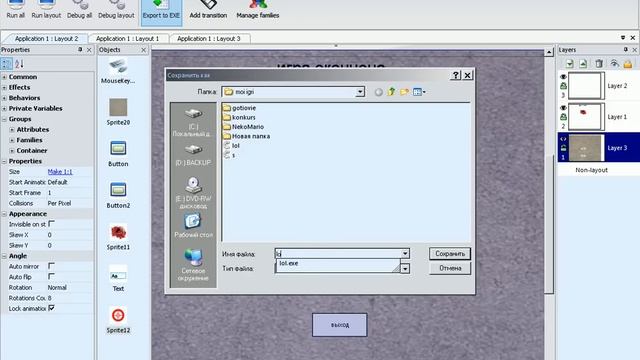
Task: Select the Layer 1 thumbnail
Action: coord(584,117)
